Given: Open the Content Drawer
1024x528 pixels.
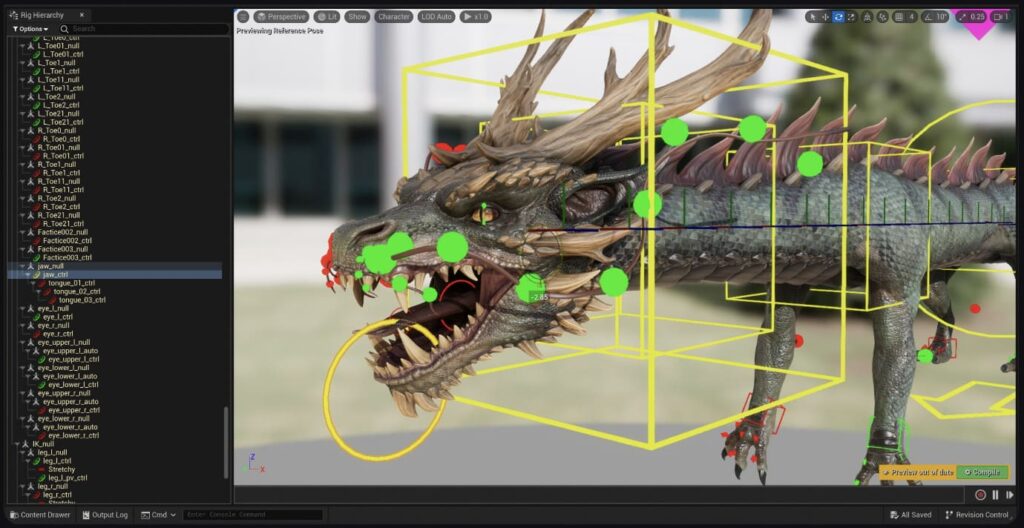Looking at the screenshot, I should click(x=40, y=515).
